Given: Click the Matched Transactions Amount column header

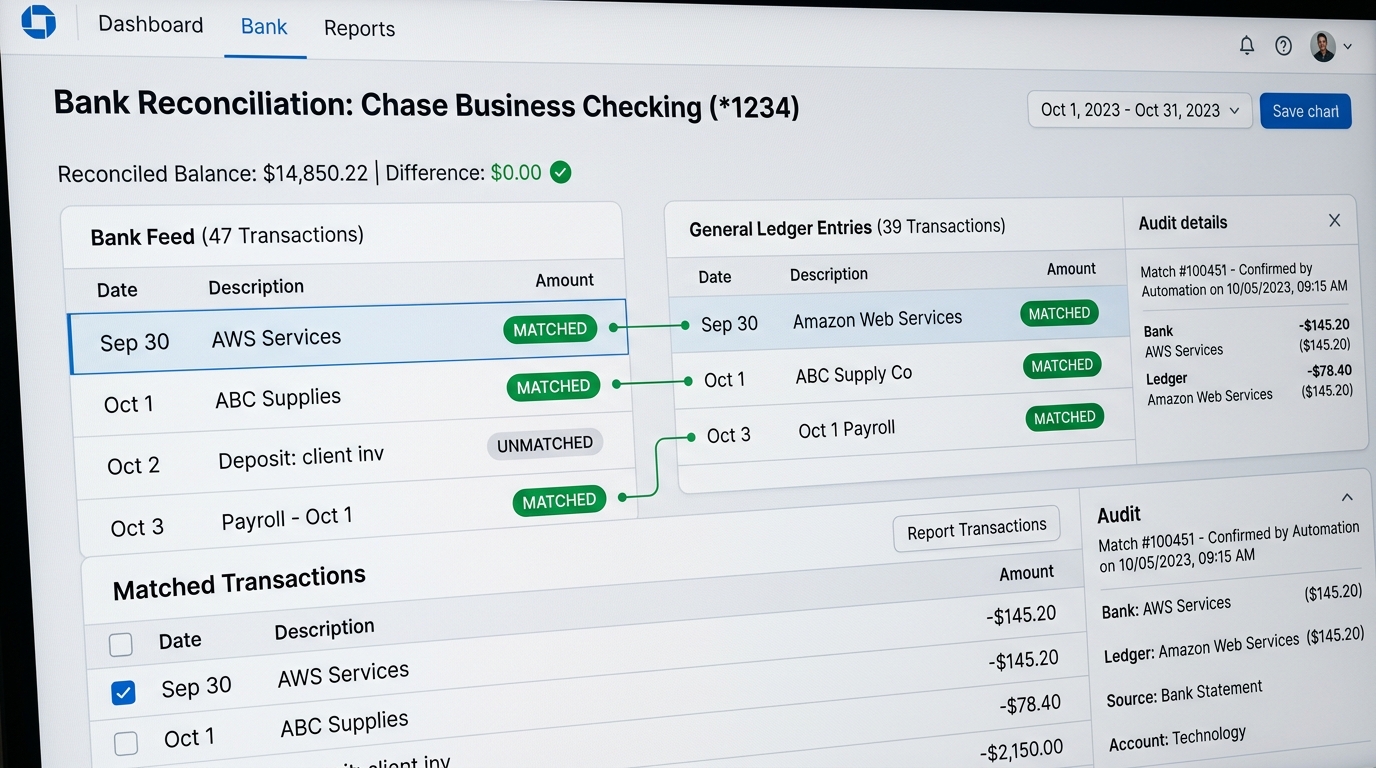Looking at the screenshot, I should point(1026,572).
